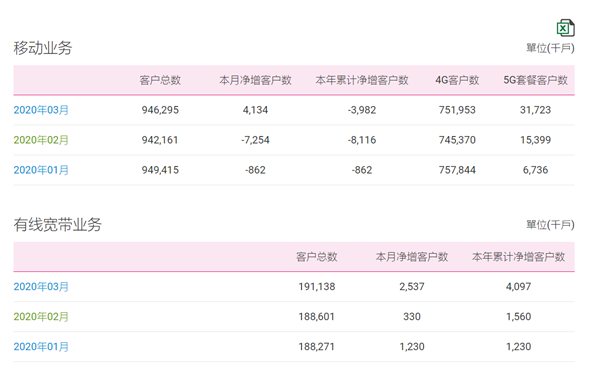The image size is (600, 374).
Task: Select the 946,295 customer total cell
Action: (x=160, y=110)
